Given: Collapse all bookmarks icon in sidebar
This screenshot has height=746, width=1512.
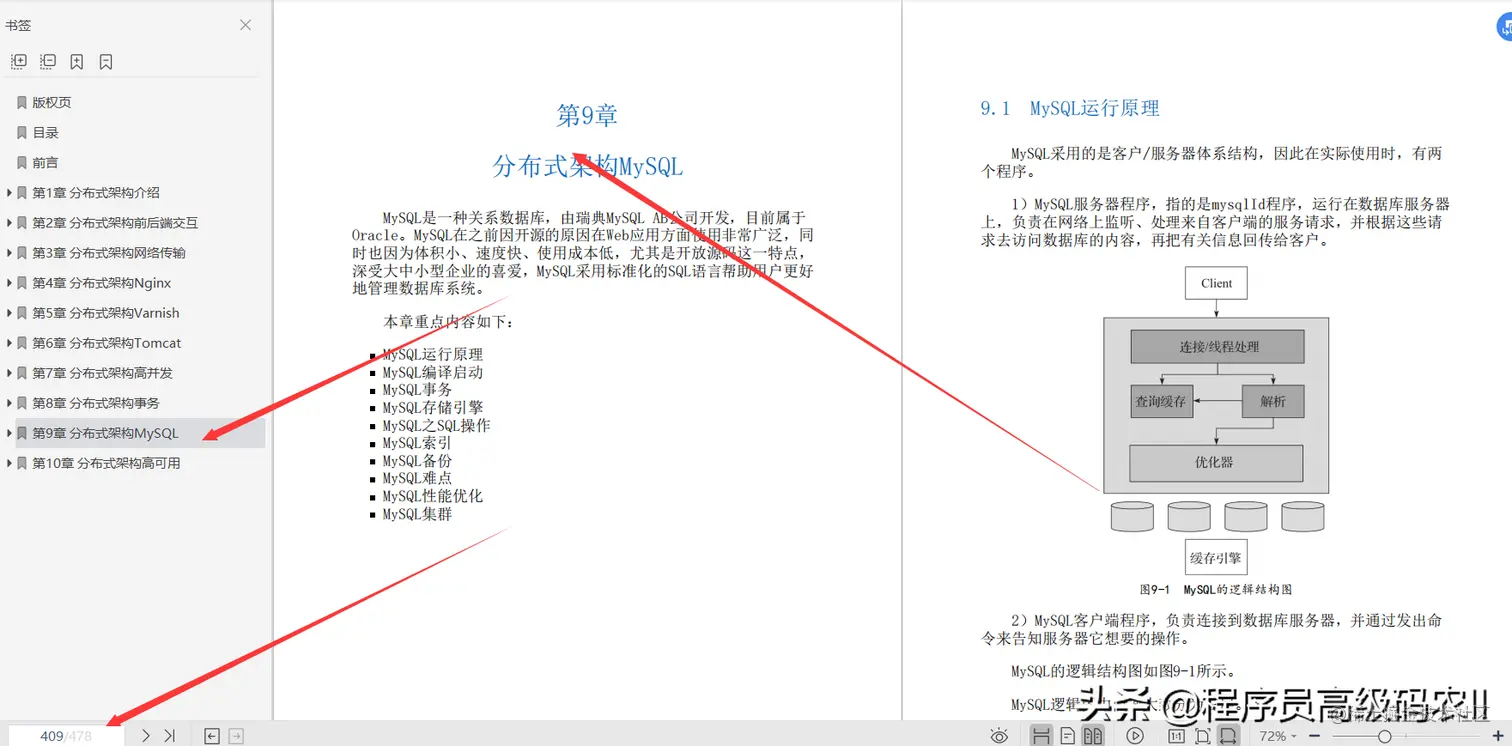Looking at the screenshot, I should (47, 62).
